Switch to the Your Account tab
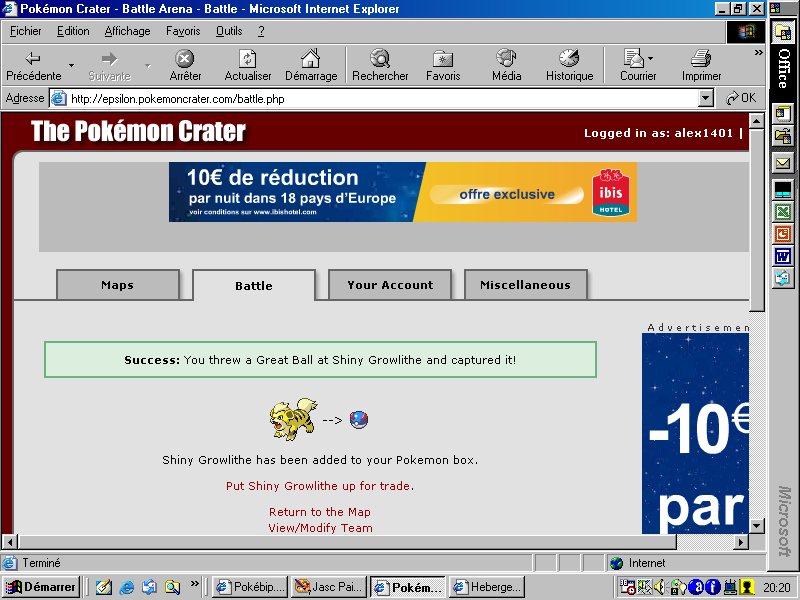Viewport: 800px width, 600px height. 390,285
